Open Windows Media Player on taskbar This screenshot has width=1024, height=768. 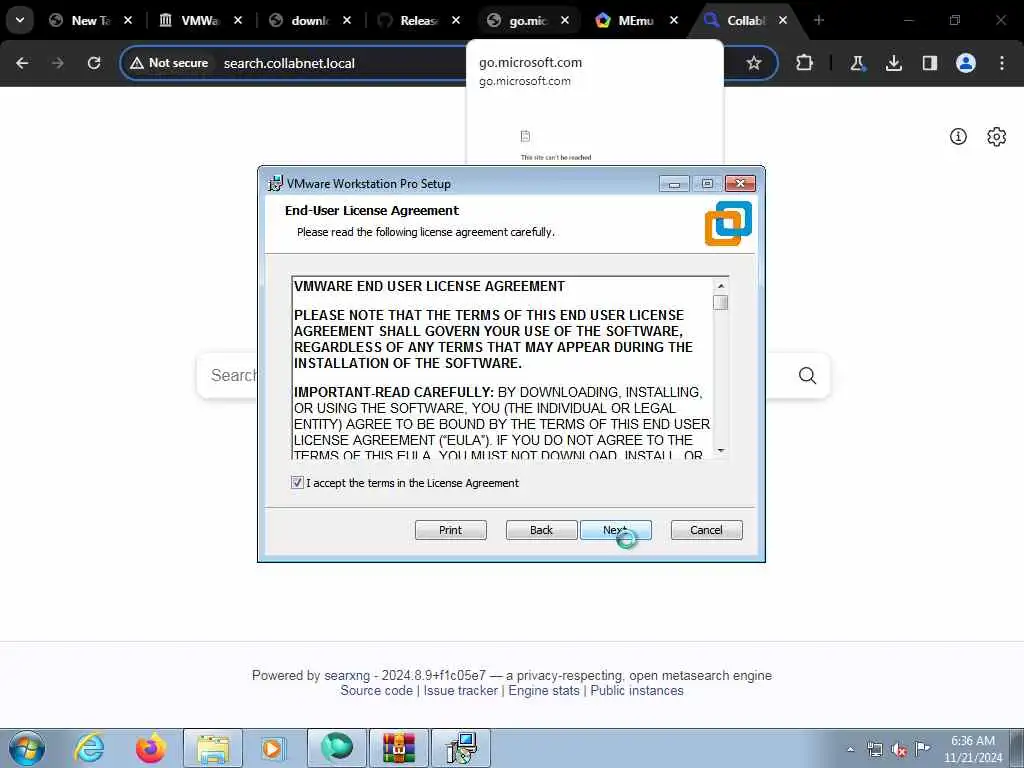[272, 748]
